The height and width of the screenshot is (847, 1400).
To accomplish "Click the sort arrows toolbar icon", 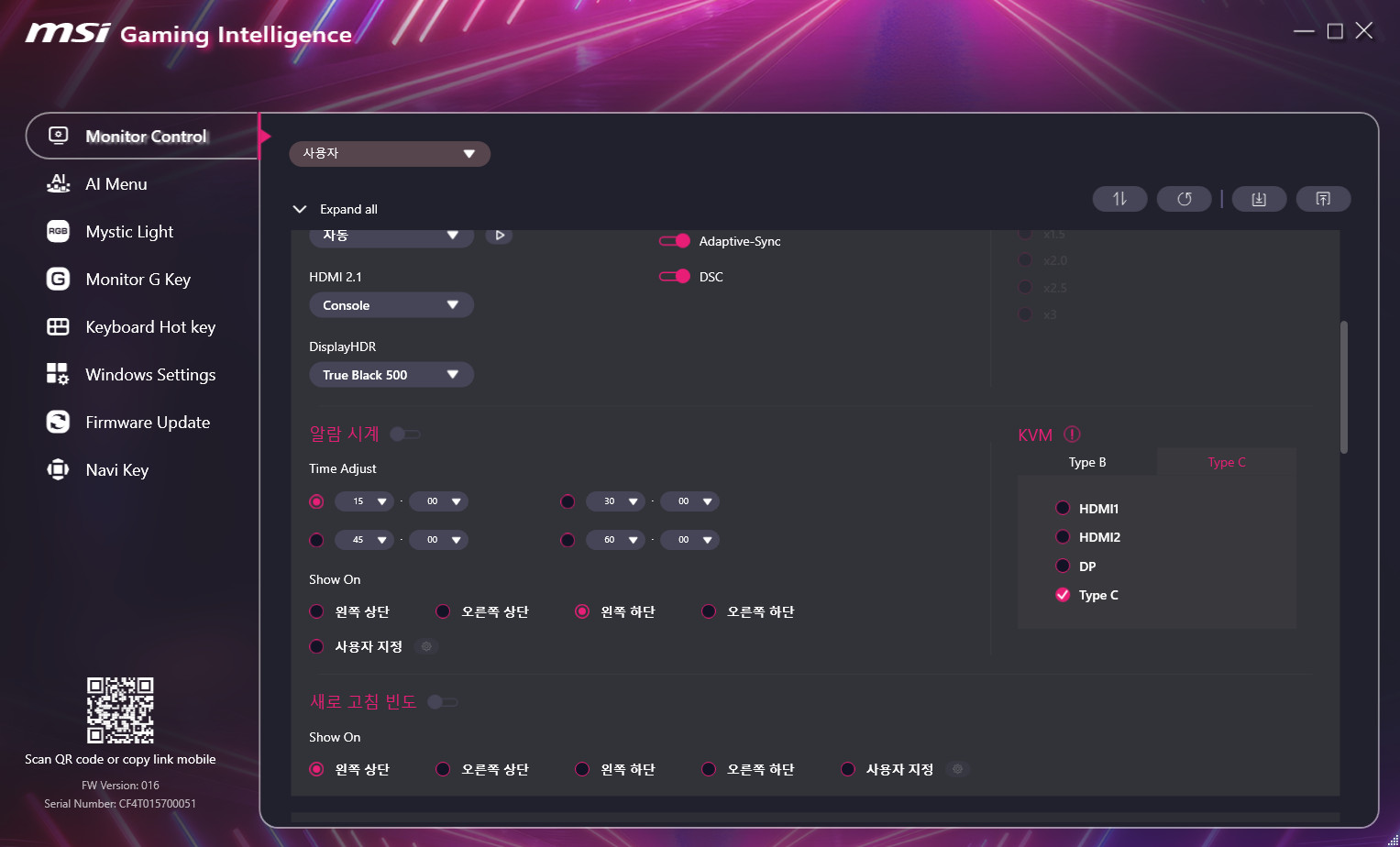I will [1119, 199].
